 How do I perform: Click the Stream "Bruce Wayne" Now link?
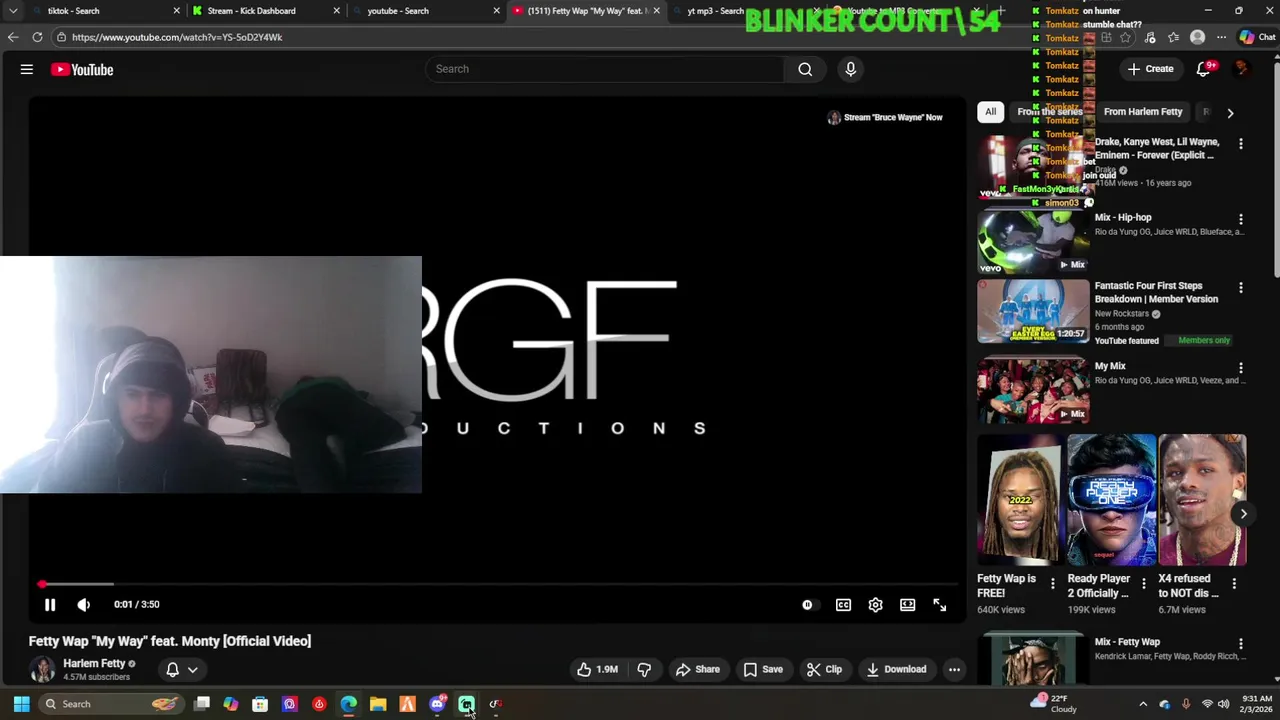tap(885, 117)
